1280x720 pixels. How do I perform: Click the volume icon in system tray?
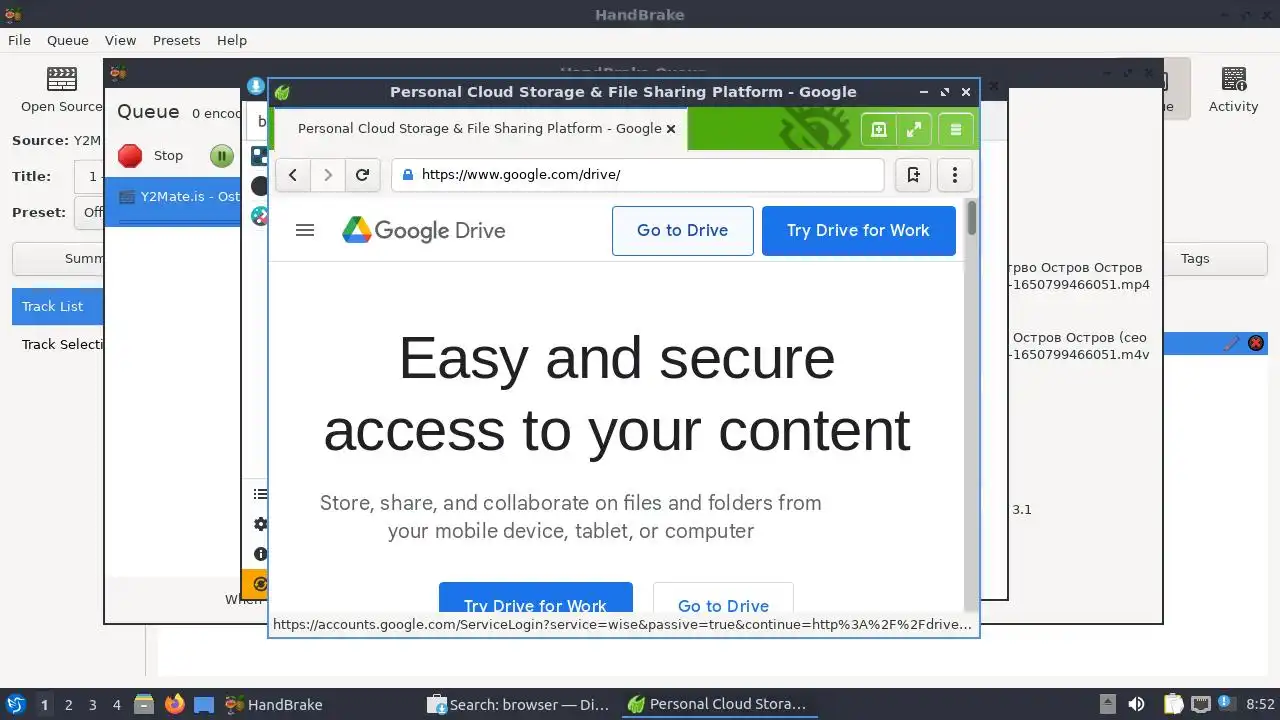coord(1136,704)
